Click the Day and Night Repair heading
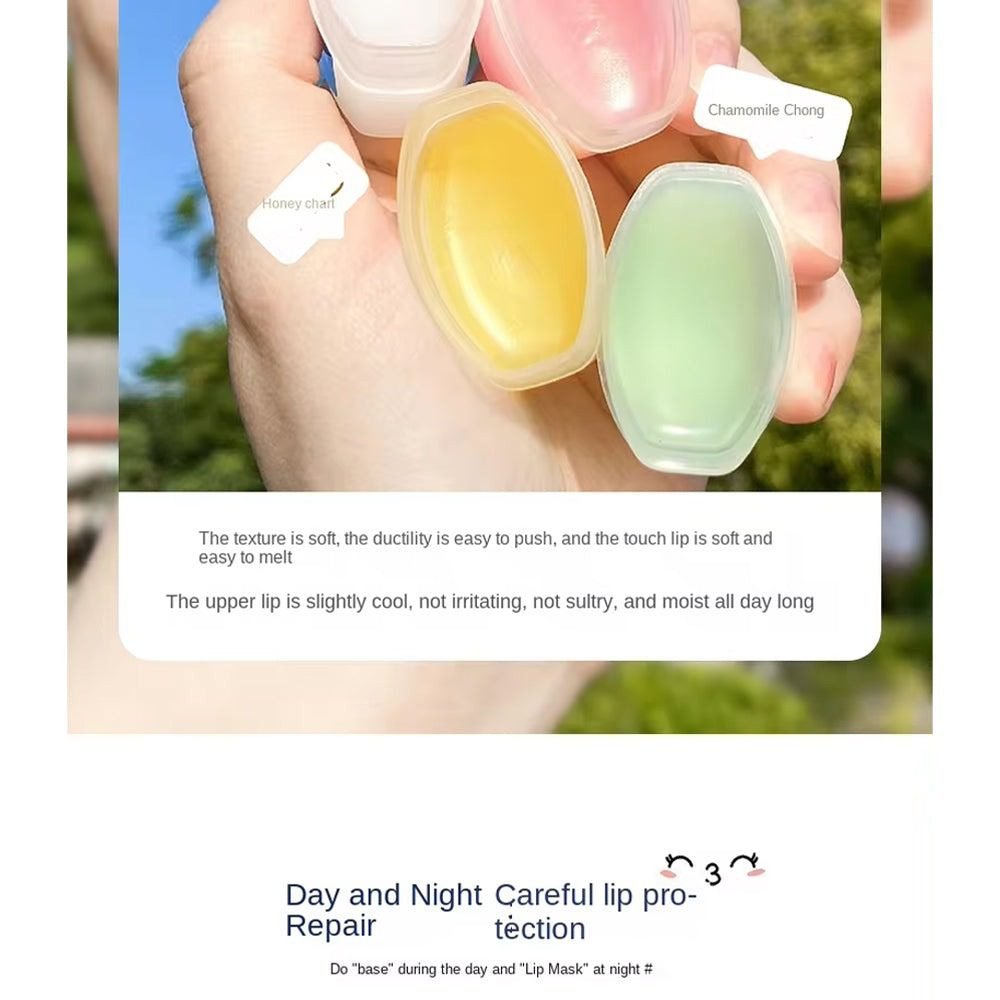The width and height of the screenshot is (1000, 1000). (x=383, y=910)
